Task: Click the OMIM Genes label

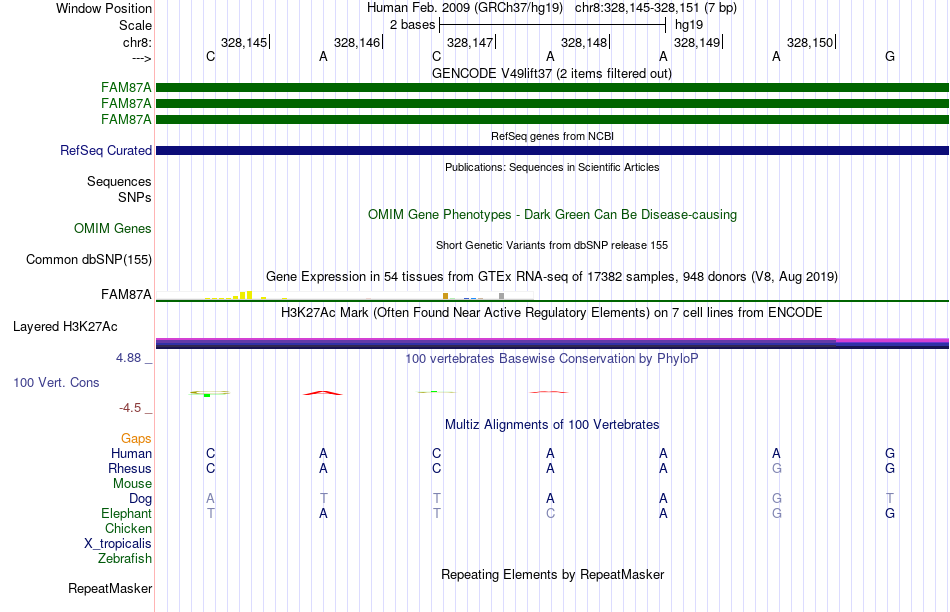Action: pyautogui.click(x=112, y=228)
